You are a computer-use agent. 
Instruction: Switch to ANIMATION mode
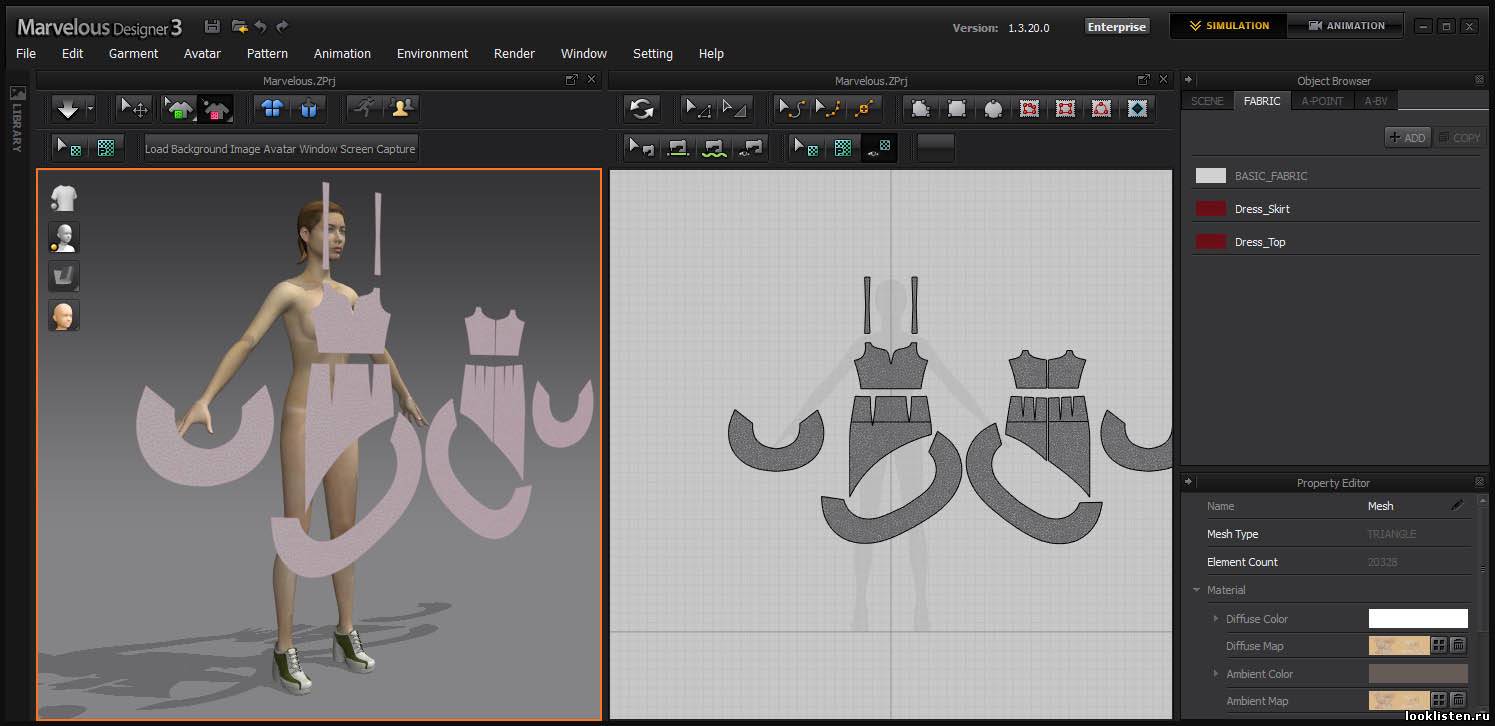point(1346,26)
